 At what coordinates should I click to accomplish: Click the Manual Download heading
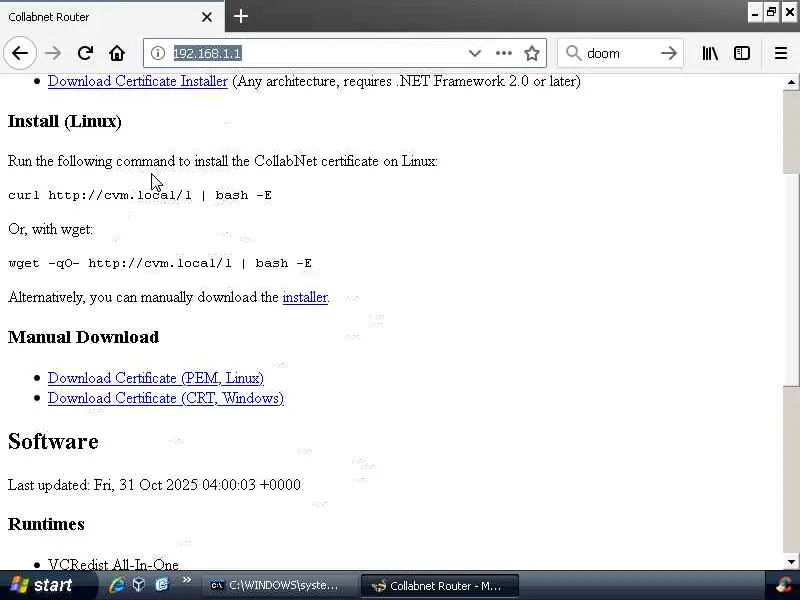point(84,337)
